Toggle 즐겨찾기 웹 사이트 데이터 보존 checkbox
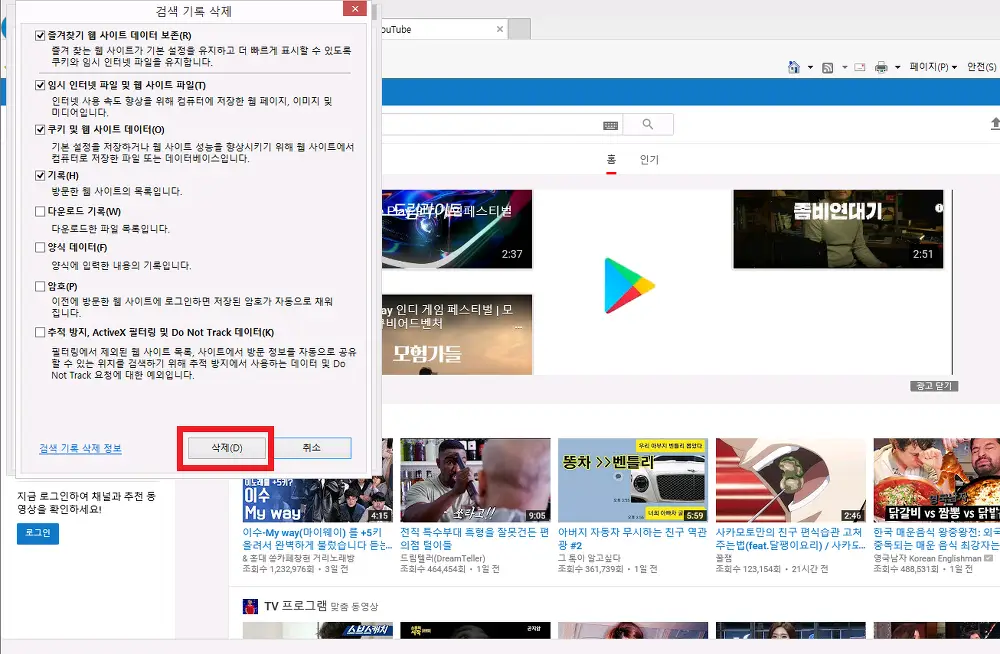 click(x=40, y=36)
